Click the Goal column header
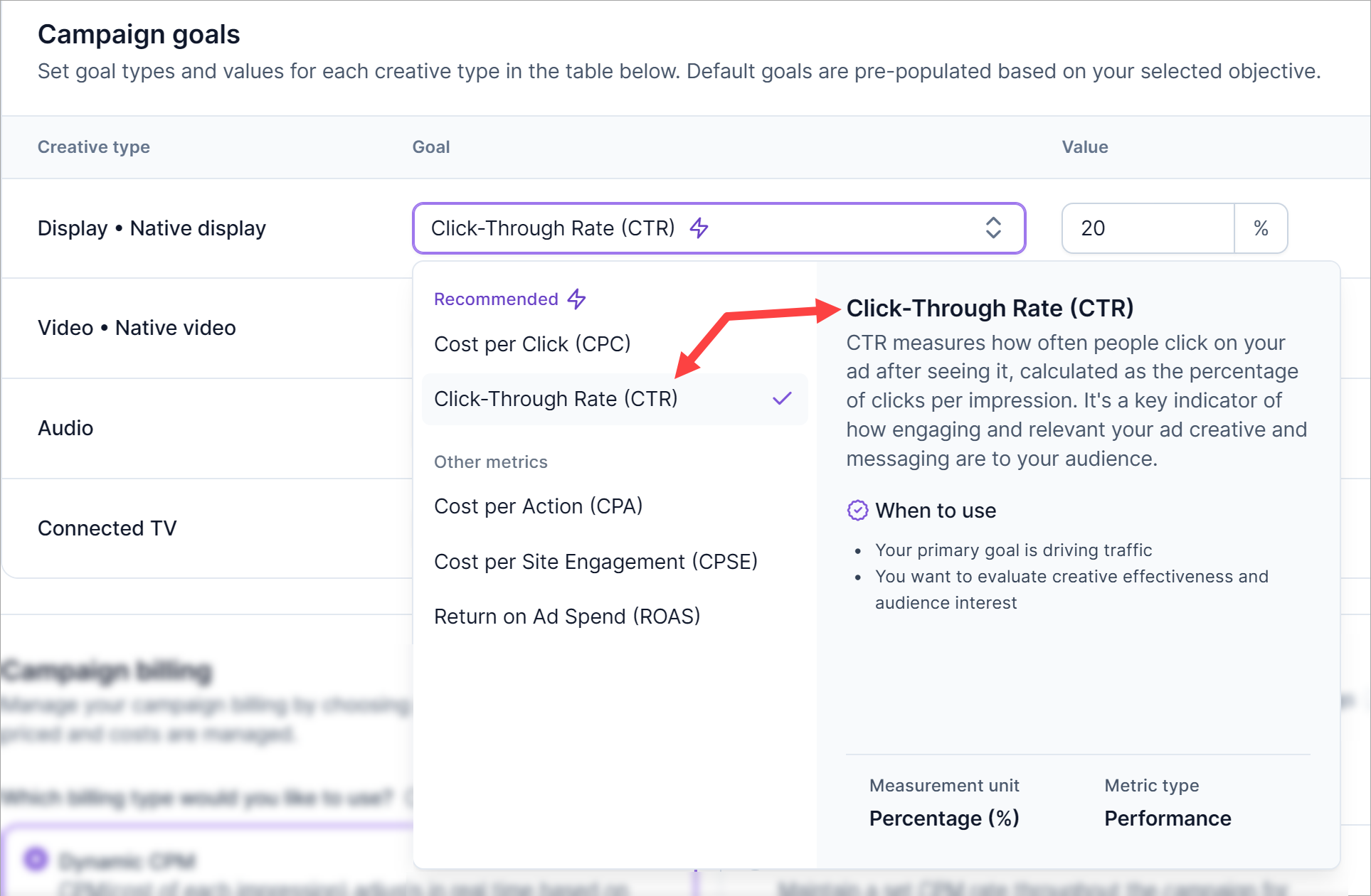 click(x=431, y=147)
